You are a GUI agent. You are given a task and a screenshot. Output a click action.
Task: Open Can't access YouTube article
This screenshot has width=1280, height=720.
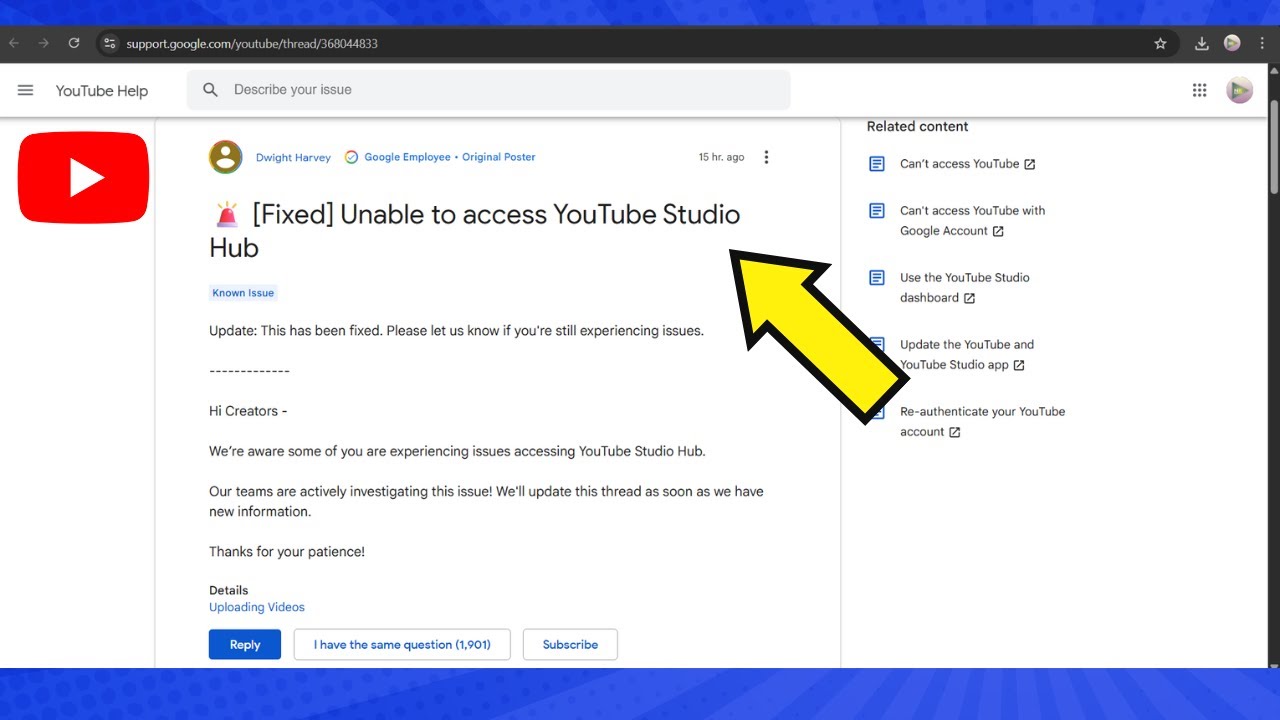pyautogui.click(x=960, y=164)
